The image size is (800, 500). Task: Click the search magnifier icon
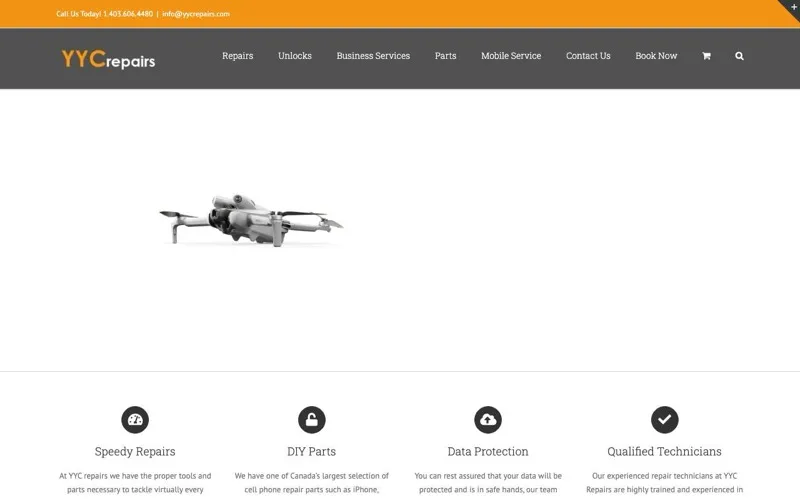point(739,56)
